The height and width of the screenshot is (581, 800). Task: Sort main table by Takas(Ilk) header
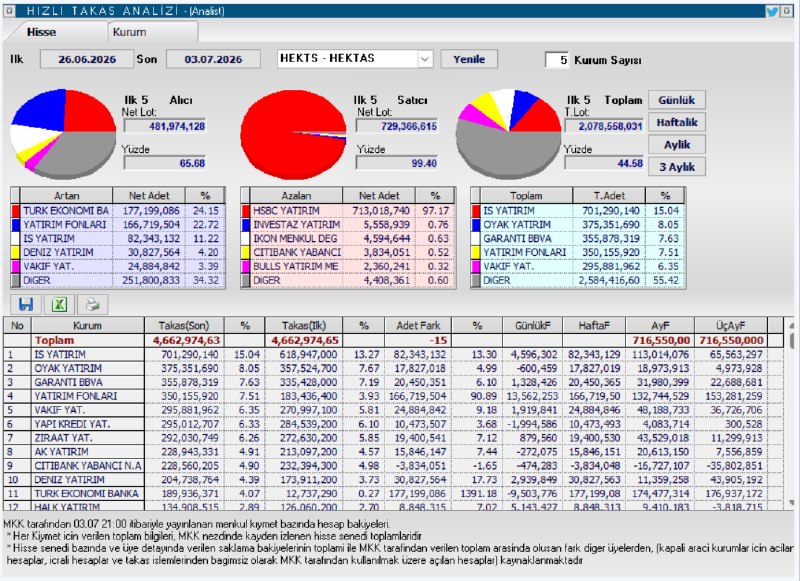click(x=304, y=325)
